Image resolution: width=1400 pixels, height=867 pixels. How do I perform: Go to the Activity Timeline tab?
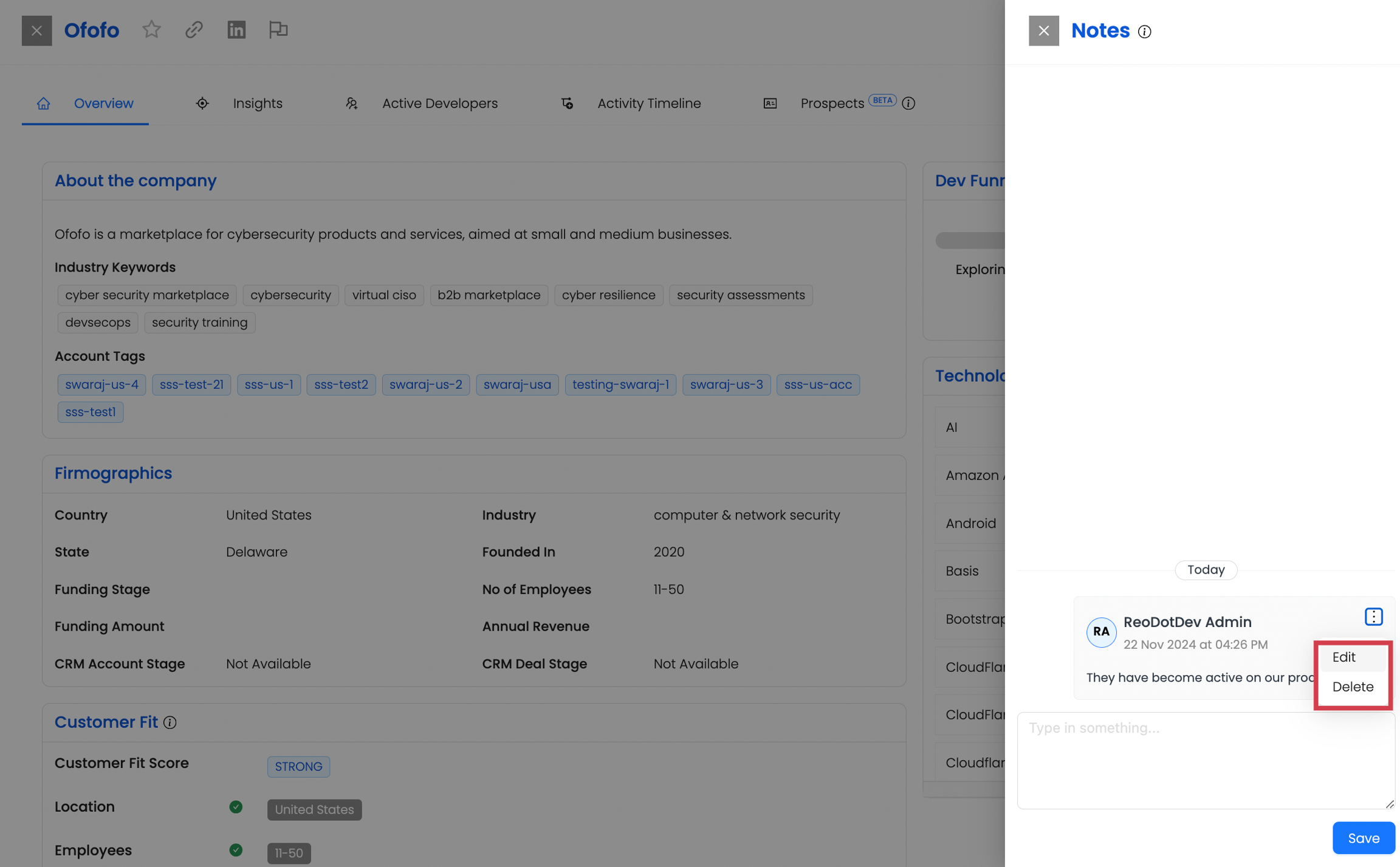pos(648,103)
